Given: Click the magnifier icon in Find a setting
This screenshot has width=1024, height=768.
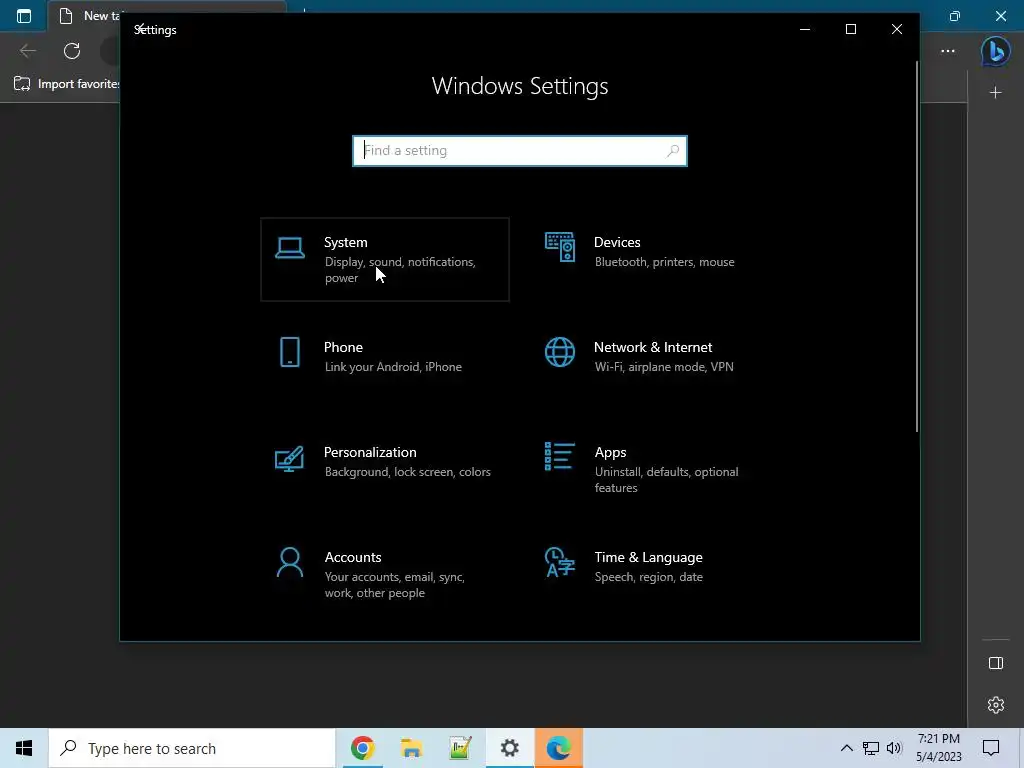Looking at the screenshot, I should click(673, 151).
